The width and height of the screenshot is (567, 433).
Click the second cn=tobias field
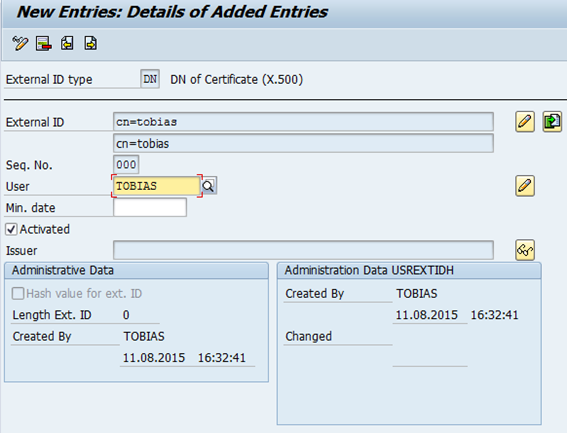pos(303,143)
